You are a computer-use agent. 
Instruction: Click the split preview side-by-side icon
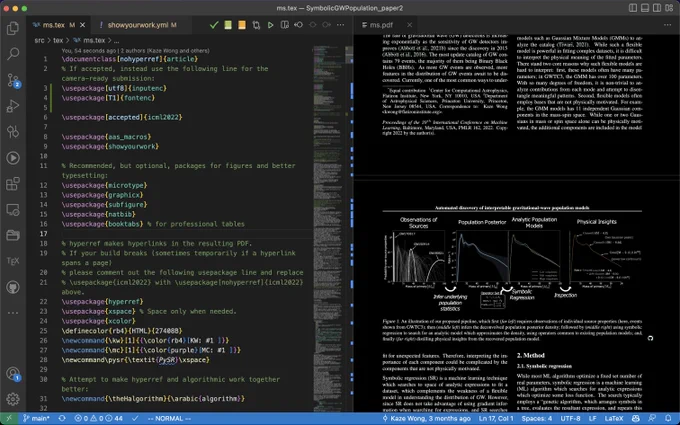(284, 25)
